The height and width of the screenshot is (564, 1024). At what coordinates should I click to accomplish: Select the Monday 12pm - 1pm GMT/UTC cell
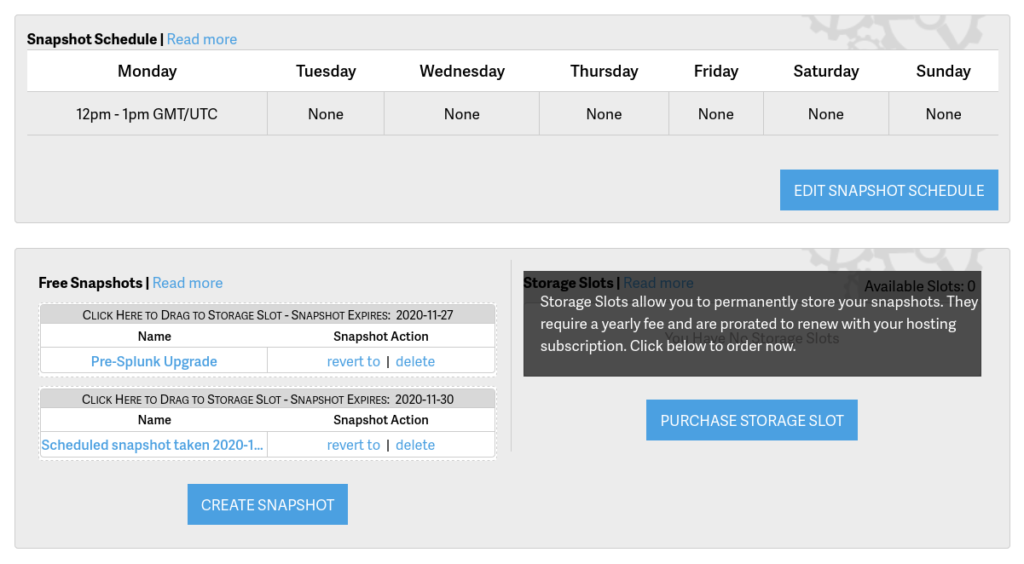tap(147, 114)
